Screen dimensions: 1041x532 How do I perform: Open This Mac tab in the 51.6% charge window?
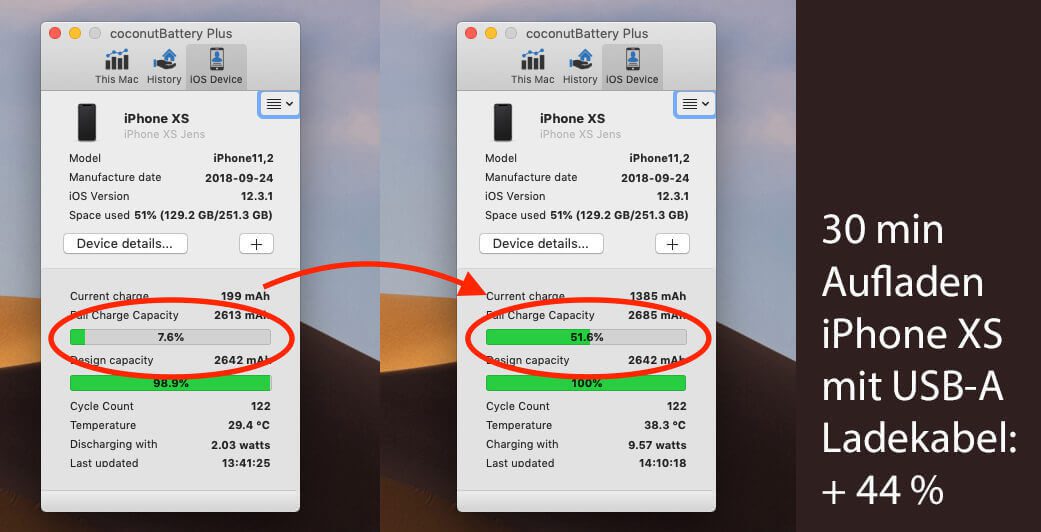(533, 66)
